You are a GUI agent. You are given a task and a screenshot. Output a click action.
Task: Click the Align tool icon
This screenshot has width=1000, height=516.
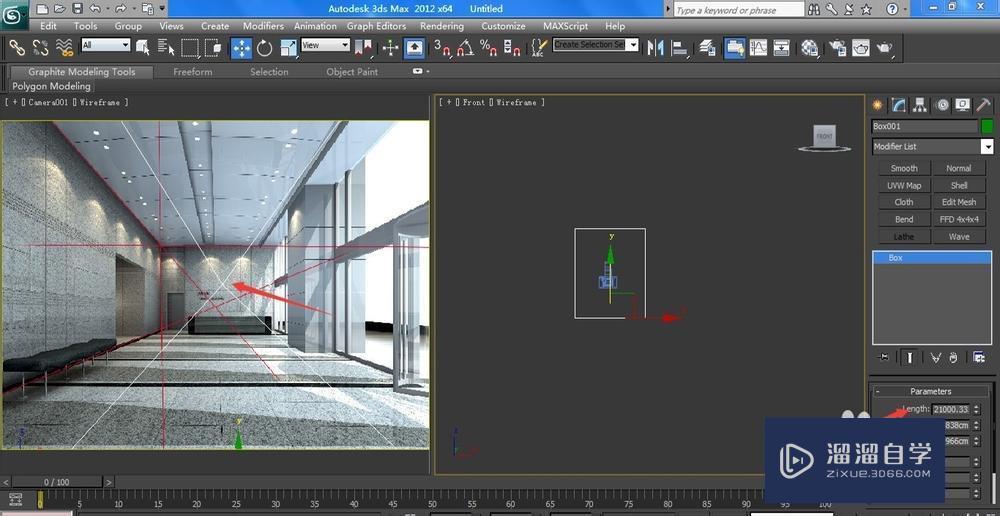click(x=679, y=48)
